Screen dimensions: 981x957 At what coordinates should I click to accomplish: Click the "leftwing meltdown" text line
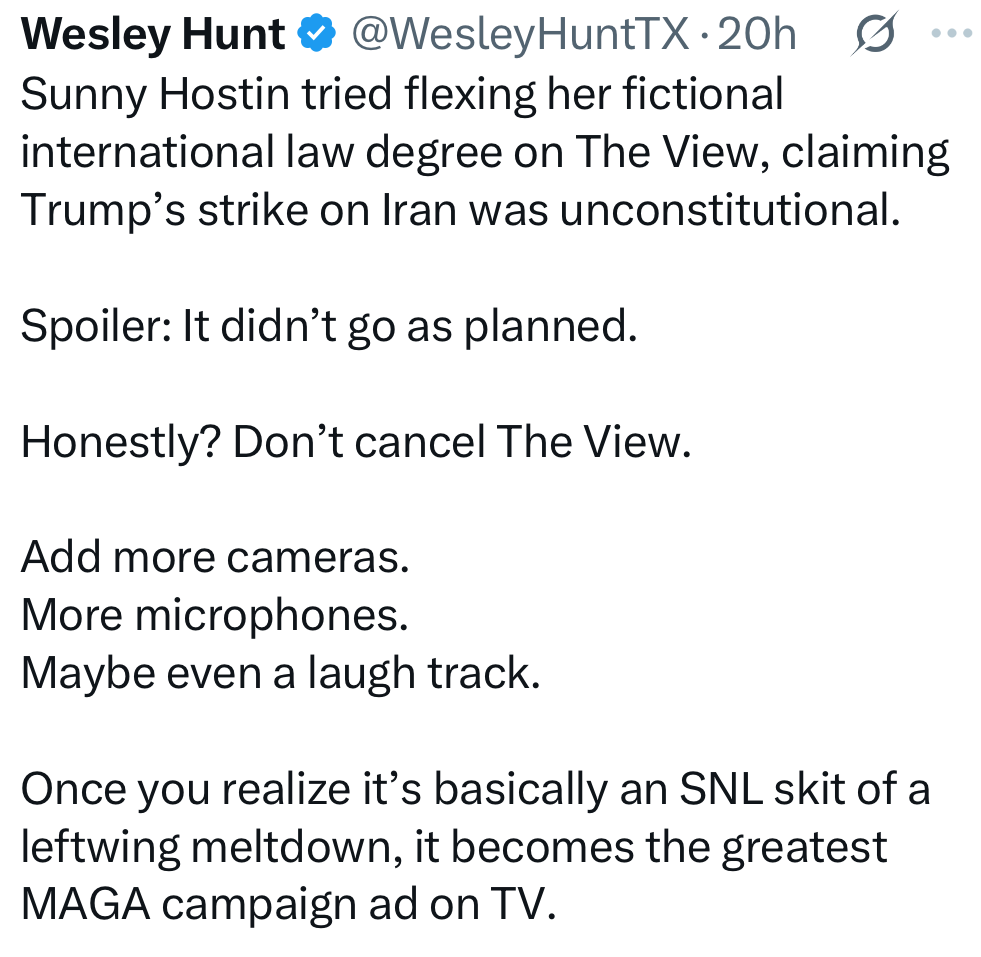pos(454,847)
